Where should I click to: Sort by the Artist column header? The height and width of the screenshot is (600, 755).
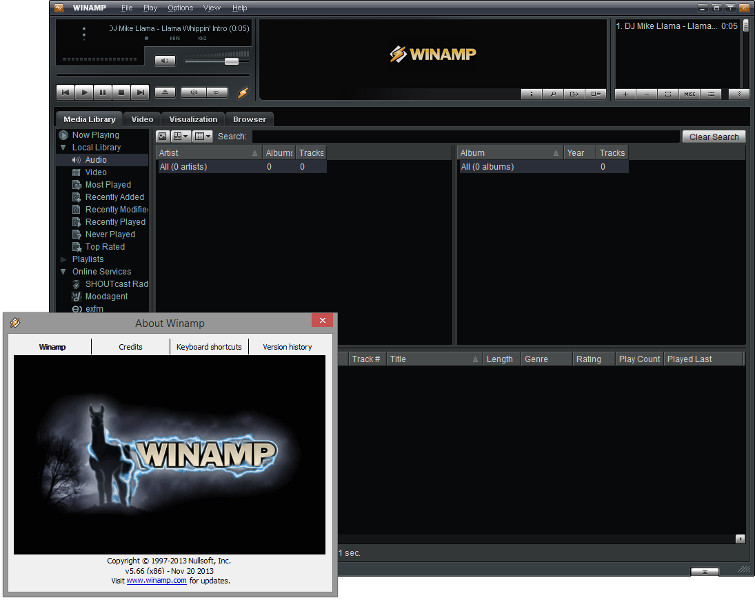[x=208, y=153]
